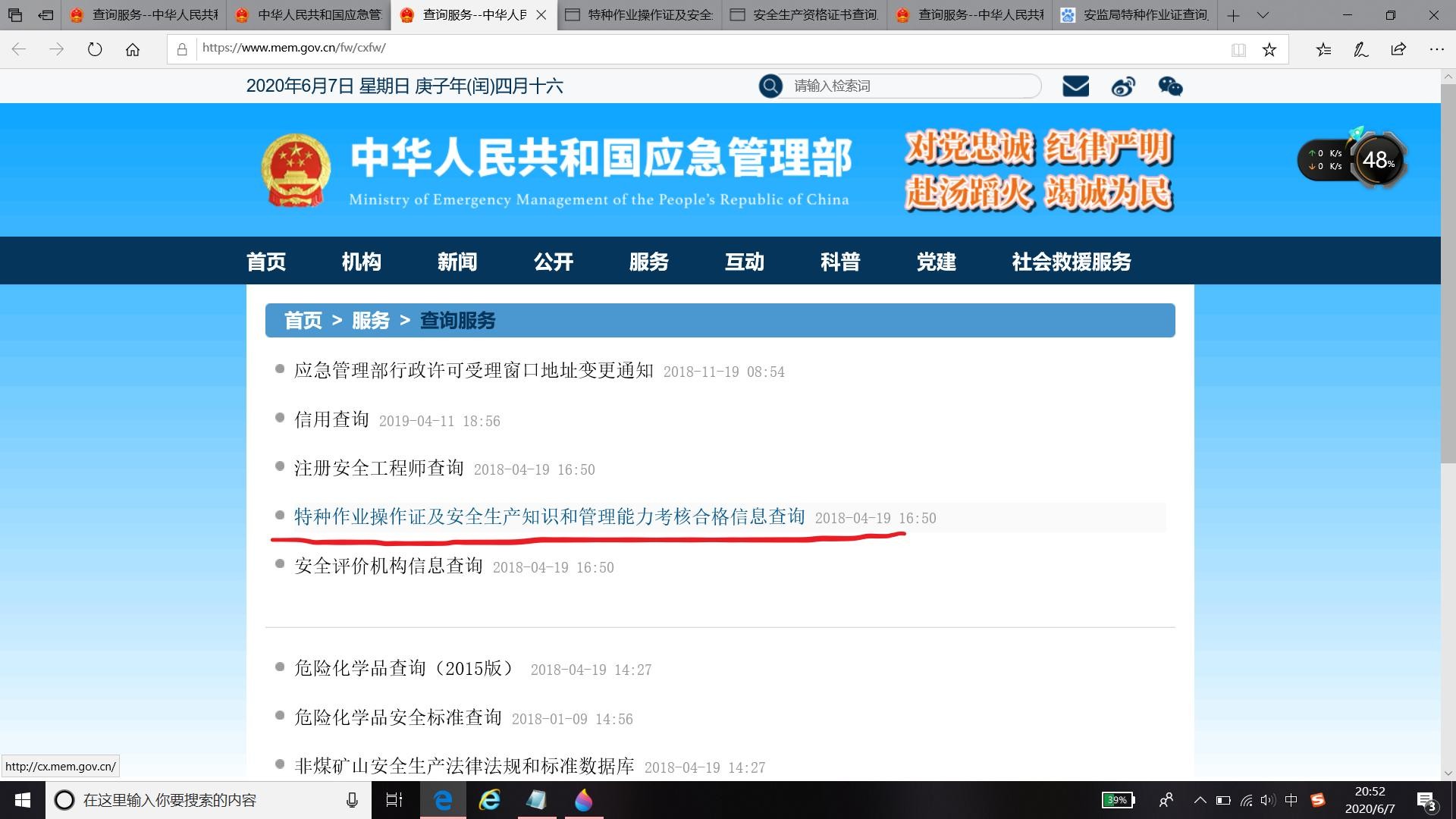
Task: Open the 注册安全工程师查询 link
Action: coord(378,468)
